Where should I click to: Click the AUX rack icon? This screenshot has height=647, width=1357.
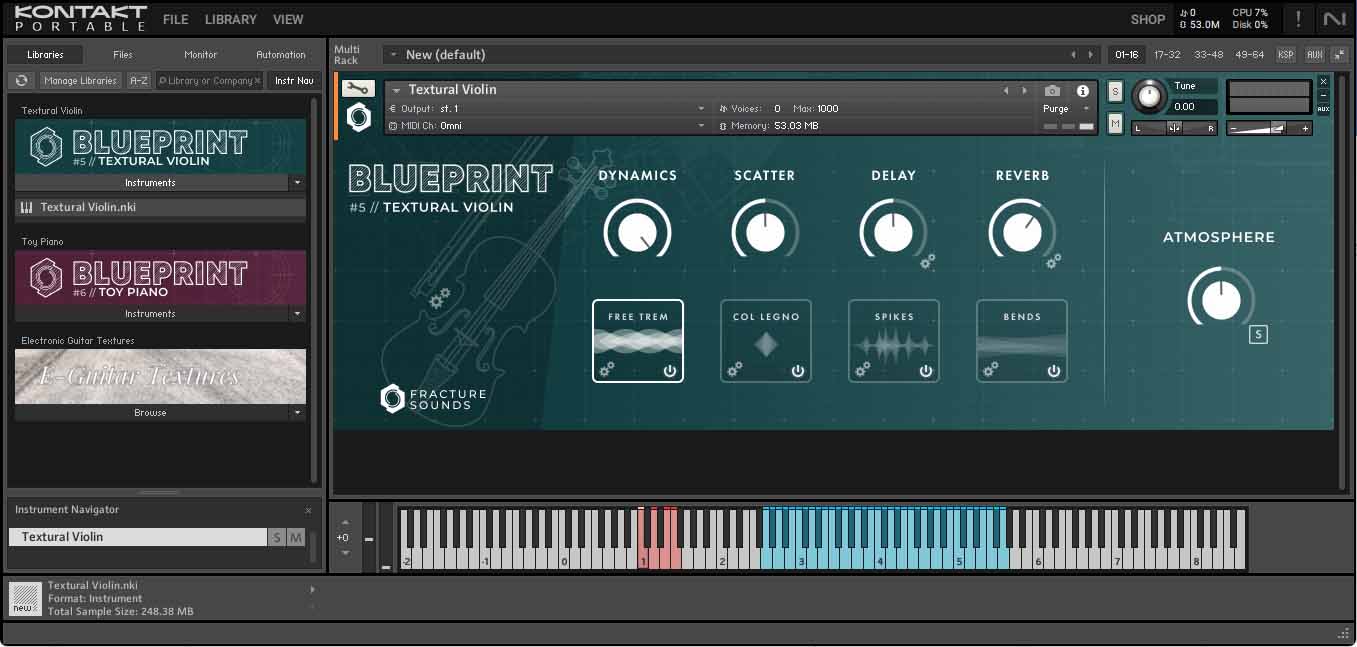pos(1314,54)
